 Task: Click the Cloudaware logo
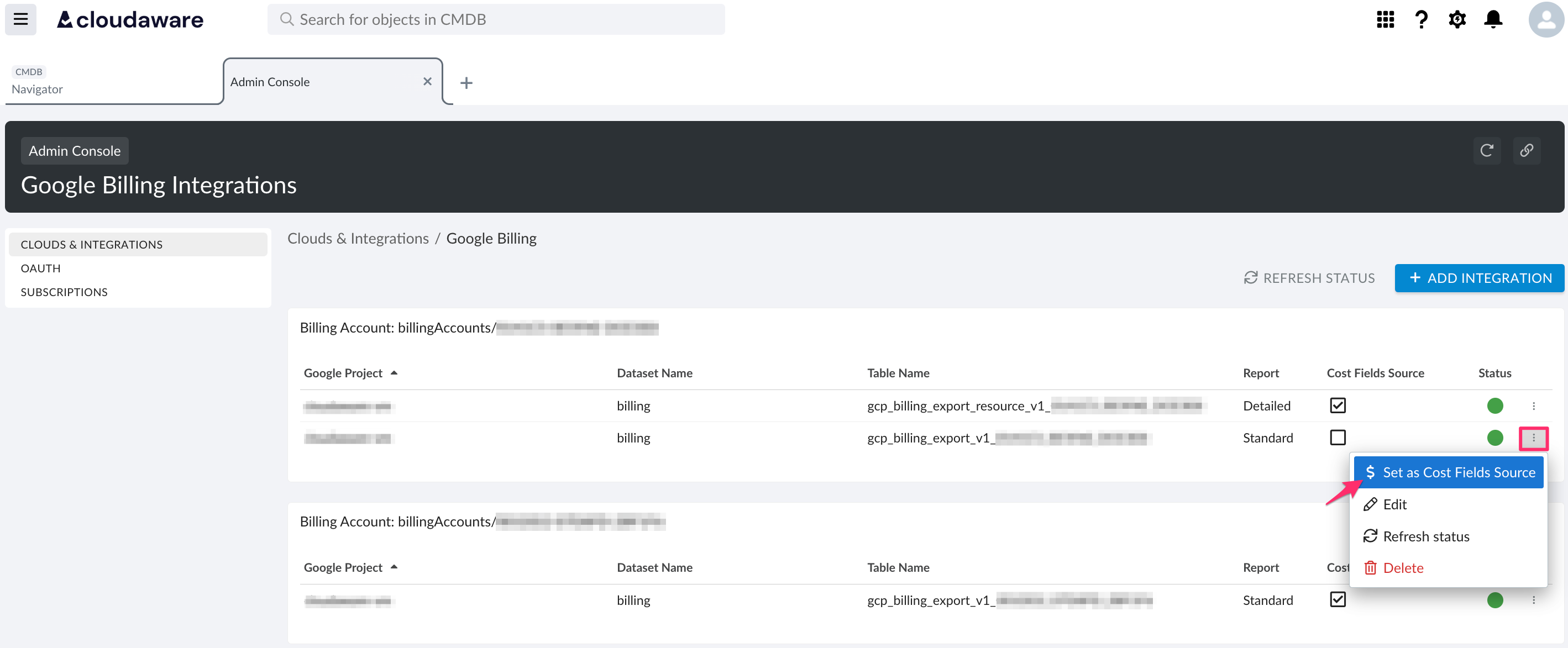click(x=130, y=19)
